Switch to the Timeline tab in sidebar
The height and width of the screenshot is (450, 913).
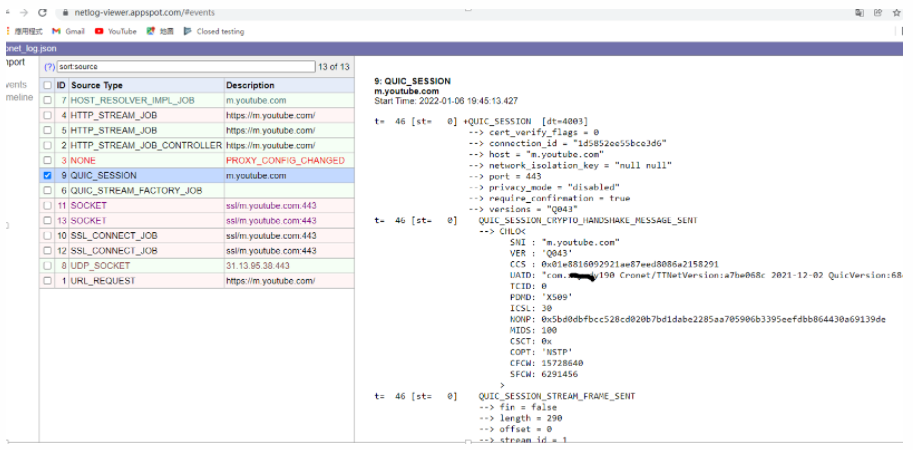(19, 97)
